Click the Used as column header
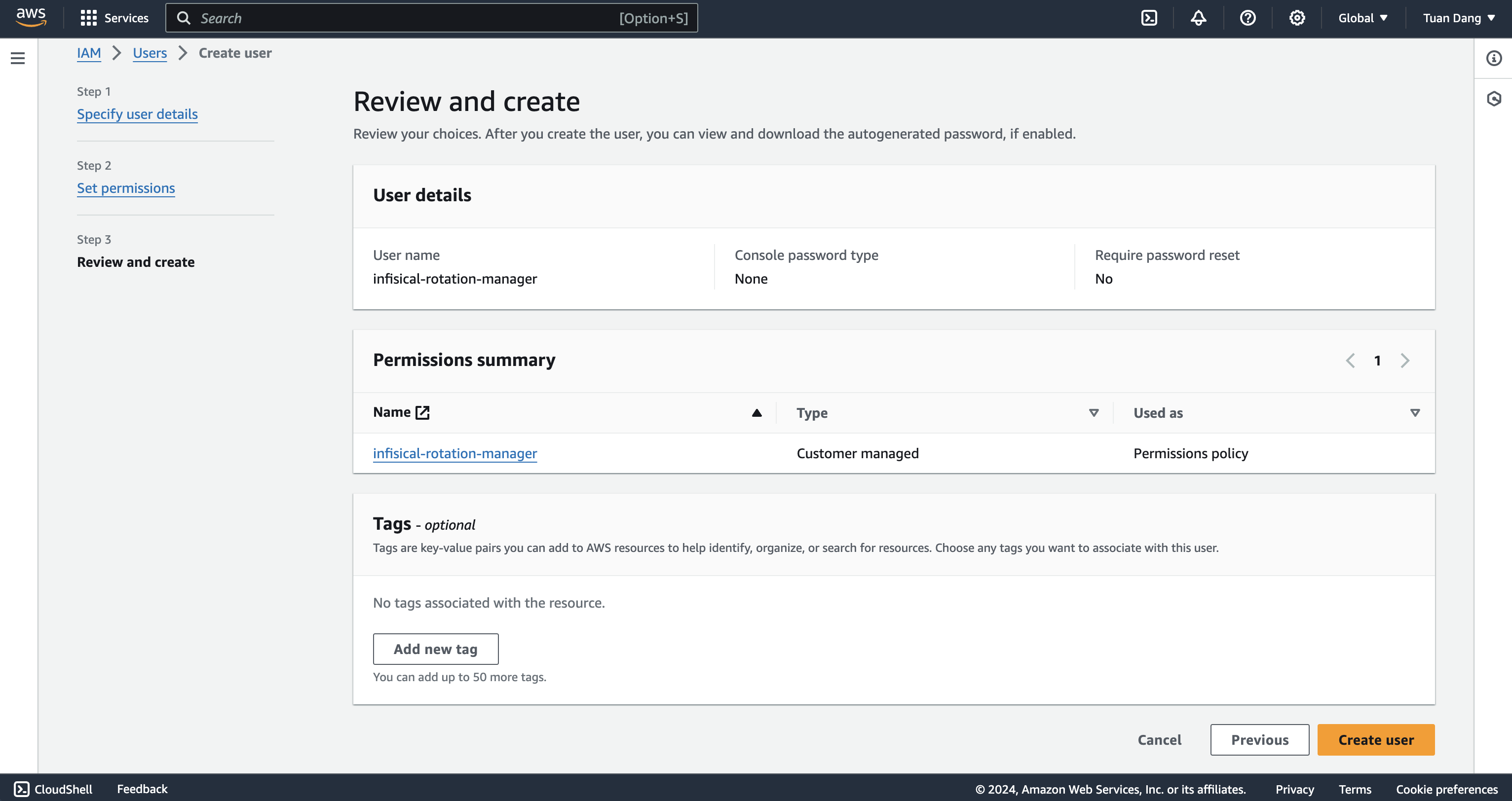The image size is (1512, 801). pyautogui.click(x=1158, y=413)
